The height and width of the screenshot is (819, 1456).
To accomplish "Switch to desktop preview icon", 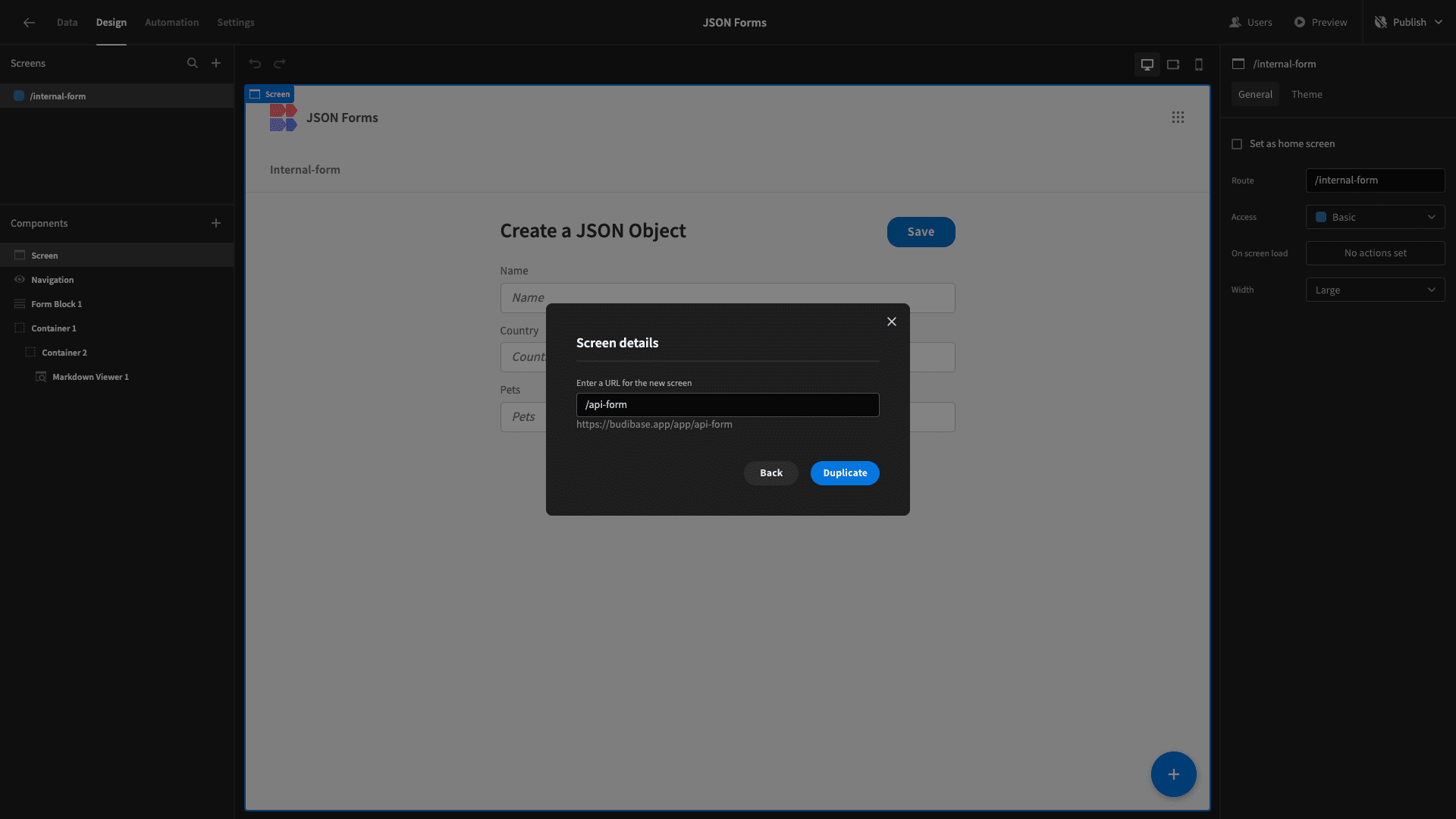I will [x=1147, y=64].
